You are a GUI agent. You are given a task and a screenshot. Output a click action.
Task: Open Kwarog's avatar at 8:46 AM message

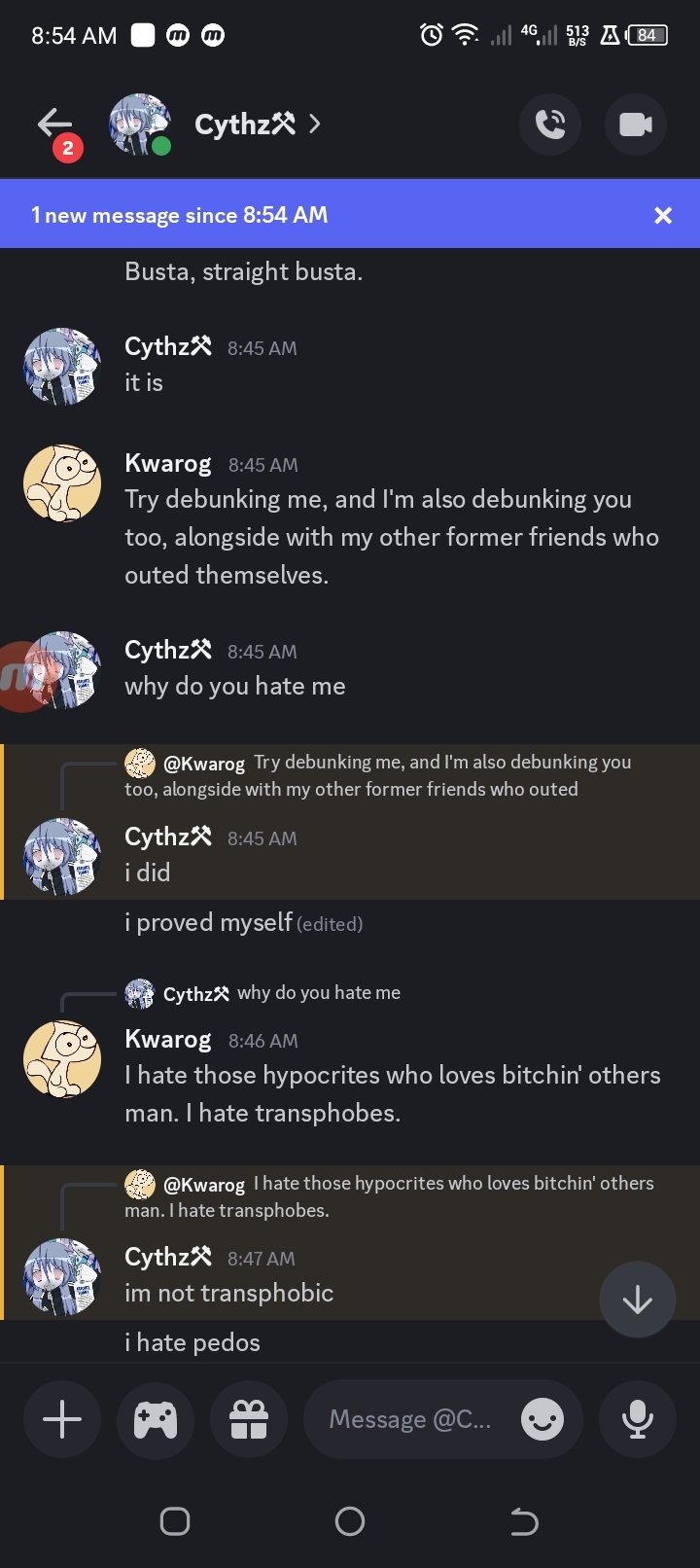coord(62,1059)
